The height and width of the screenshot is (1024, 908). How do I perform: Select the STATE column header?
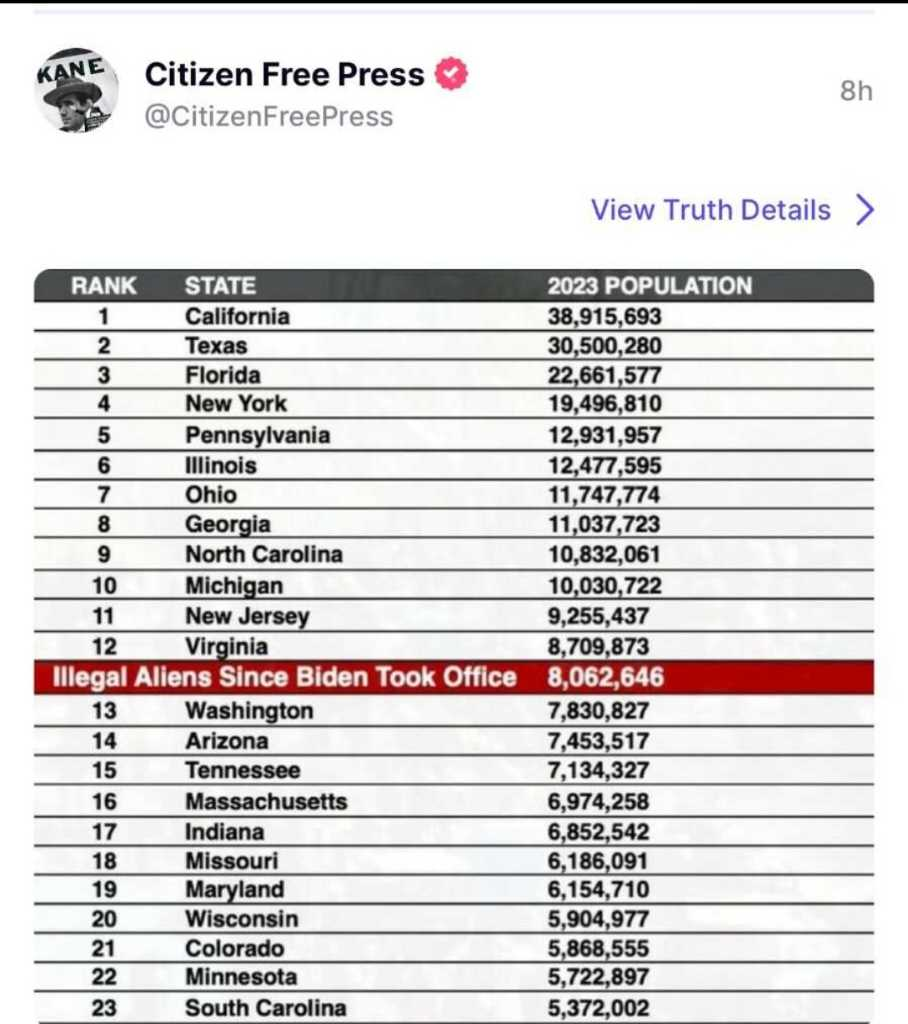click(x=220, y=286)
